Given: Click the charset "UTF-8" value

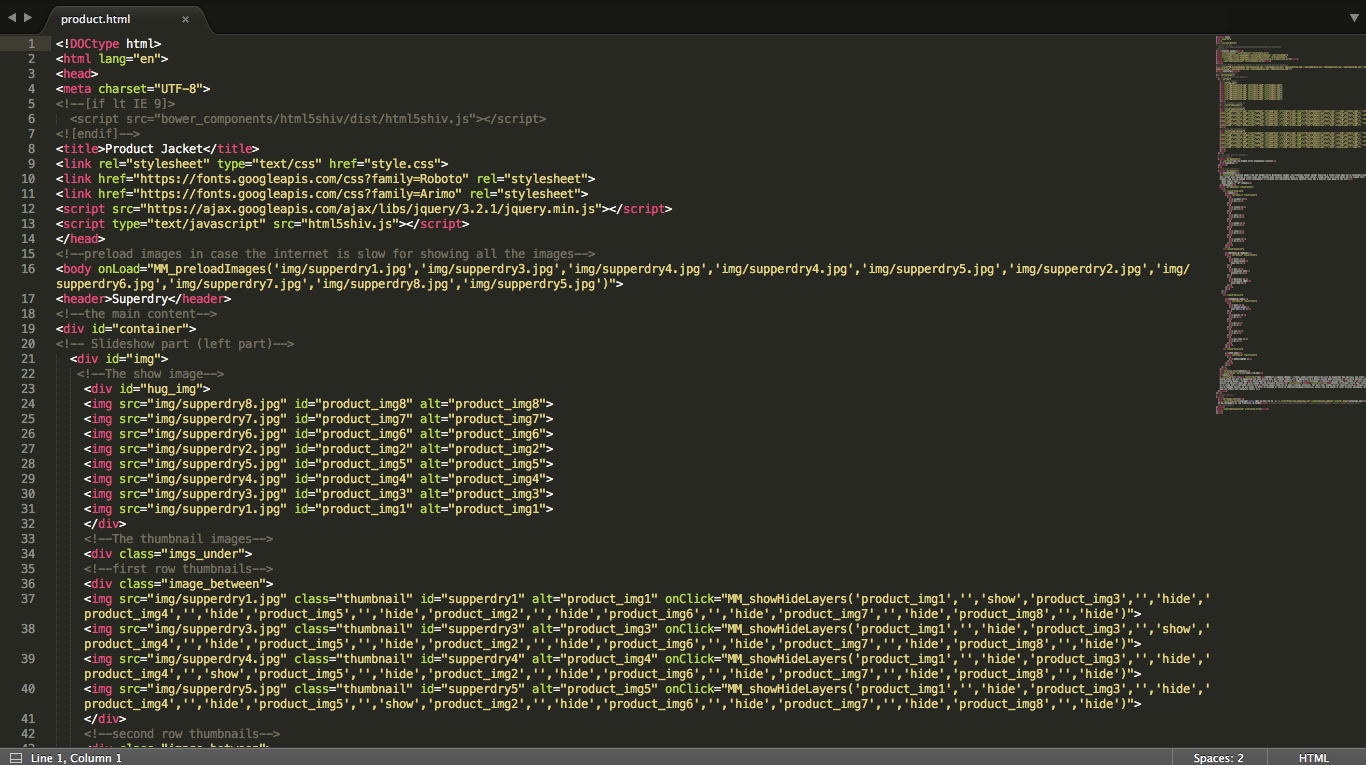Looking at the screenshot, I should coord(178,89).
